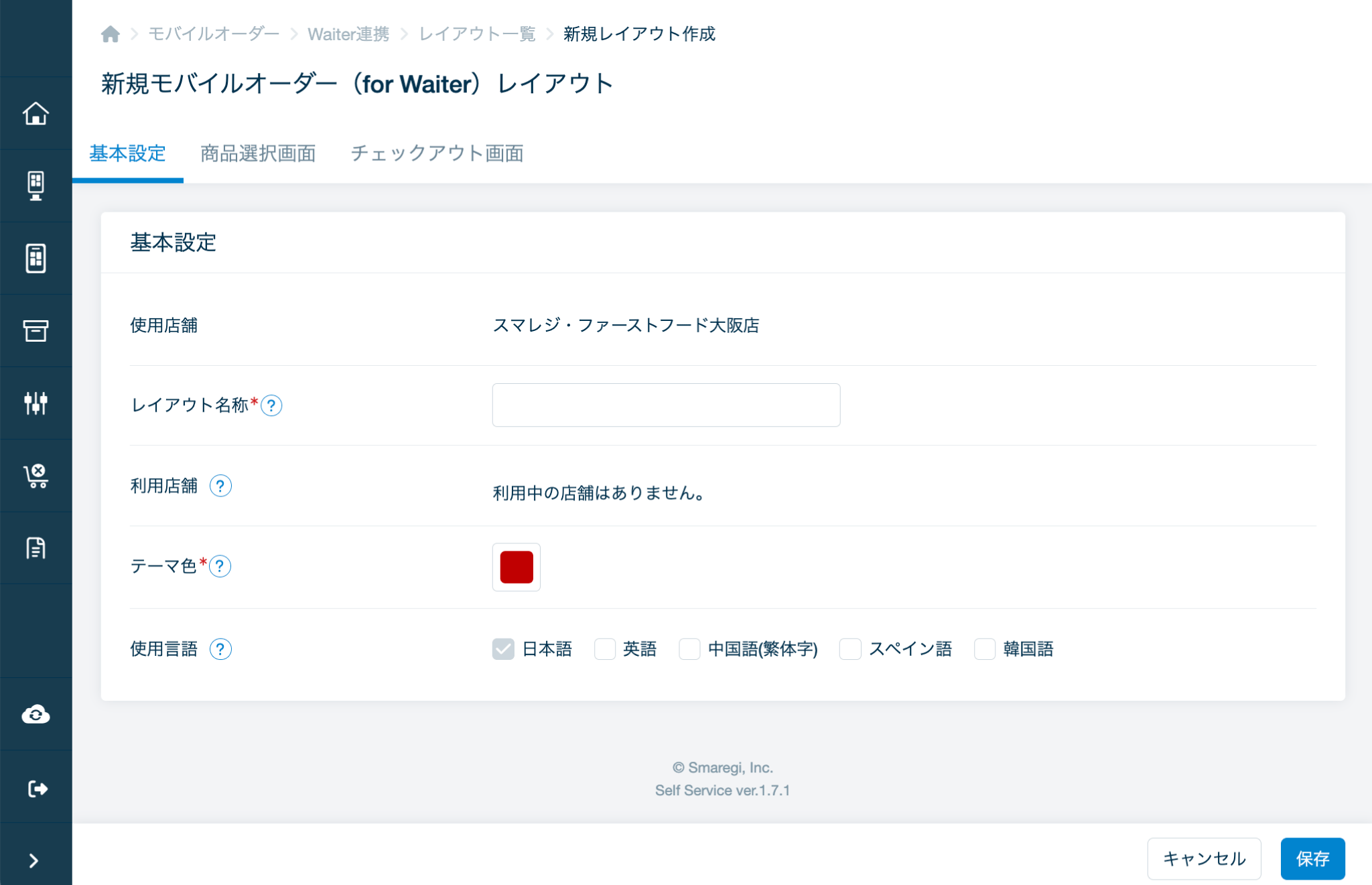Click the breadcrumb home icon

[111, 33]
